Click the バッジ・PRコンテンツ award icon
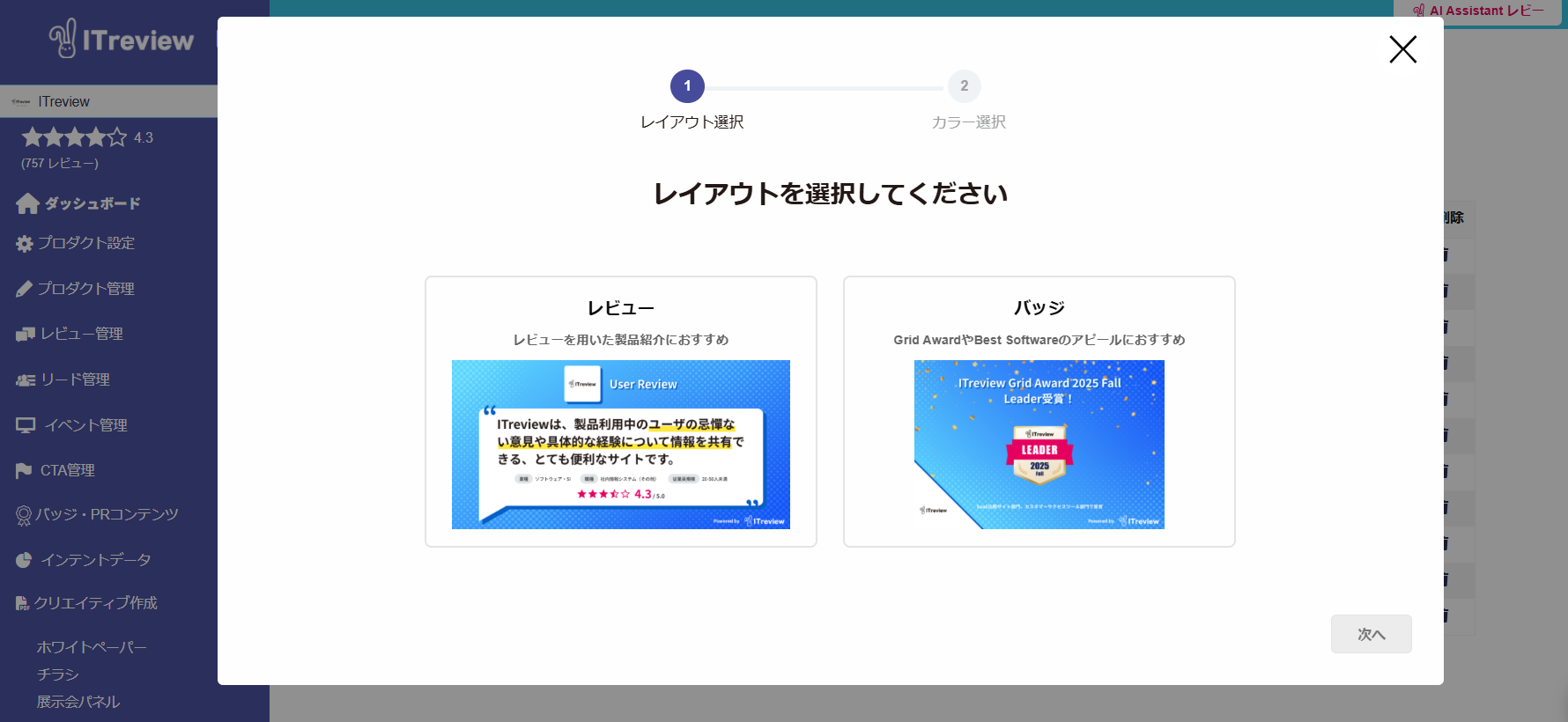 [x=24, y=515]
